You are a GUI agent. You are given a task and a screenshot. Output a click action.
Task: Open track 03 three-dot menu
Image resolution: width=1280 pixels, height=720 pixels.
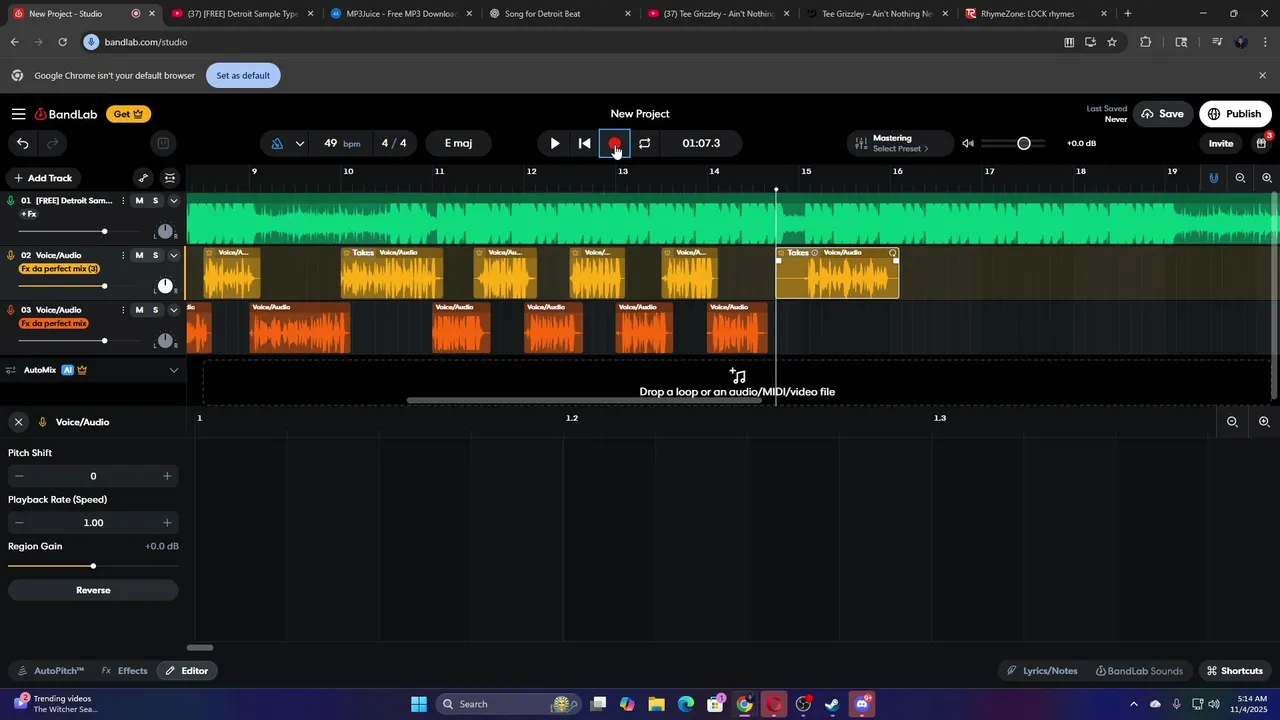tap(123, 310)
